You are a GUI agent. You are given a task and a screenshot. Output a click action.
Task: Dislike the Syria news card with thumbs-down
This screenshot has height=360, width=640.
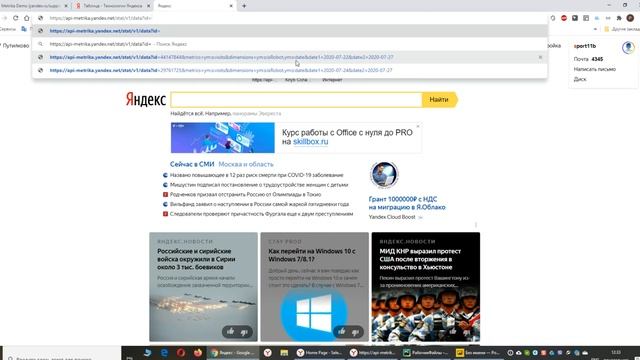click(x=244, y=332)
